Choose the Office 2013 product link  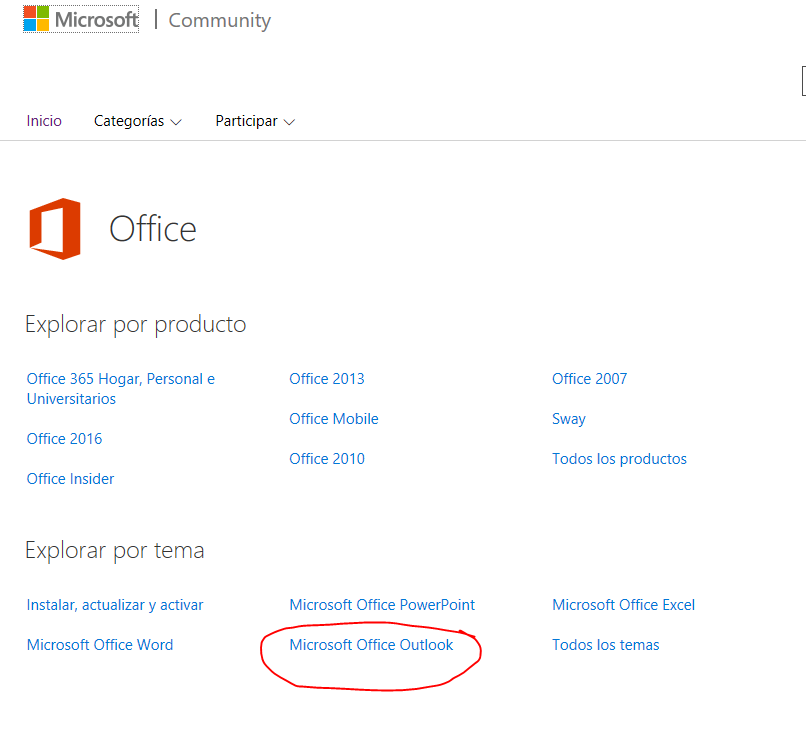(327, 379)
